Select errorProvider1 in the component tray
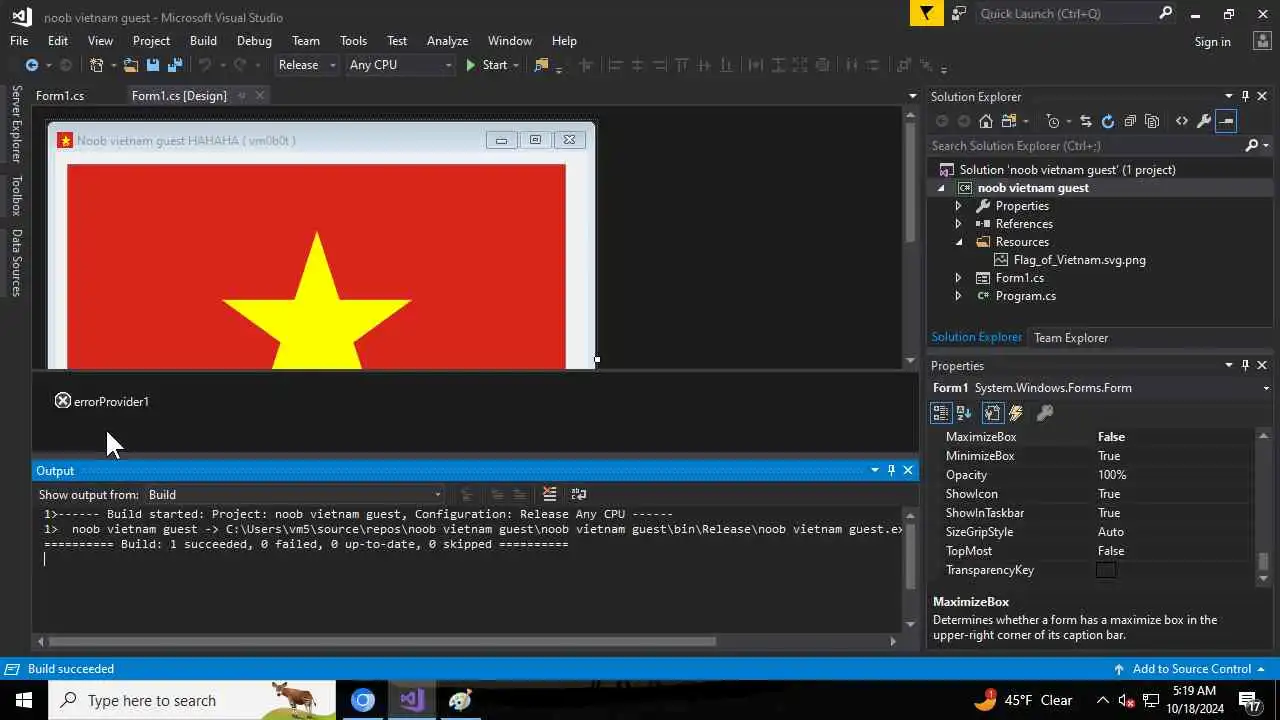The width and height of the screenshot is (1280, 720). click(102, 401)
